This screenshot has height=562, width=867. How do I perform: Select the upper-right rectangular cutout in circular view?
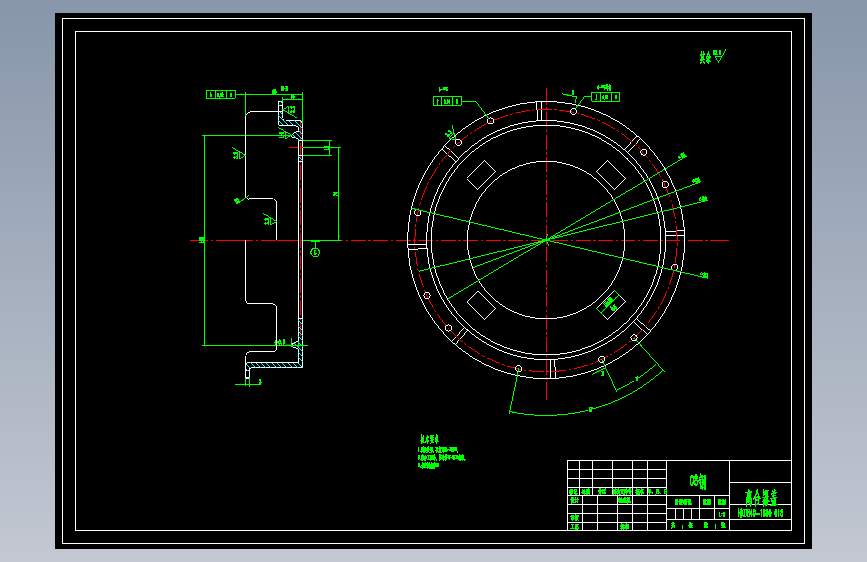tap(610, 175)
